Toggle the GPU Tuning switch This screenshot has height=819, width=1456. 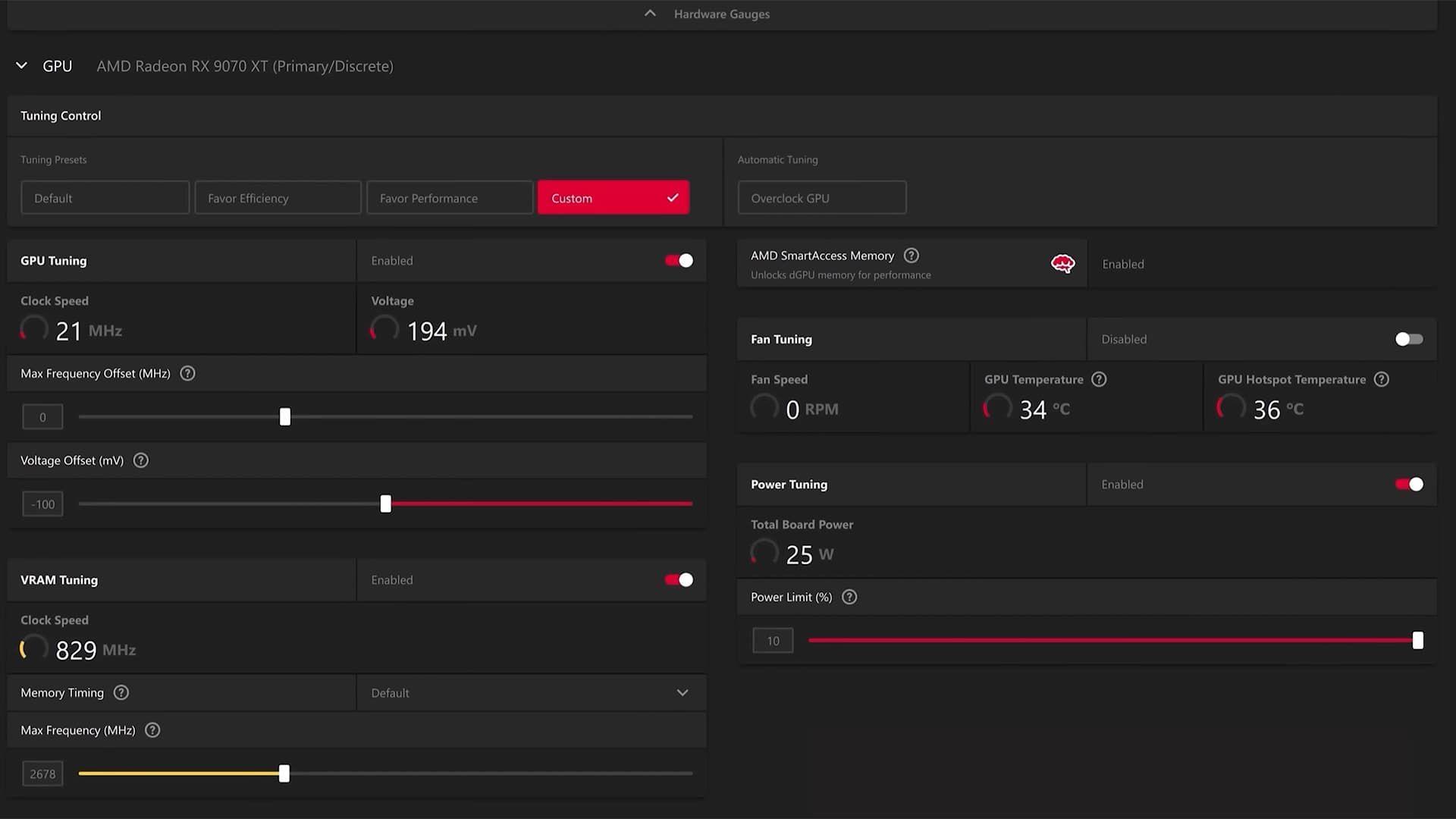point(679,261)
